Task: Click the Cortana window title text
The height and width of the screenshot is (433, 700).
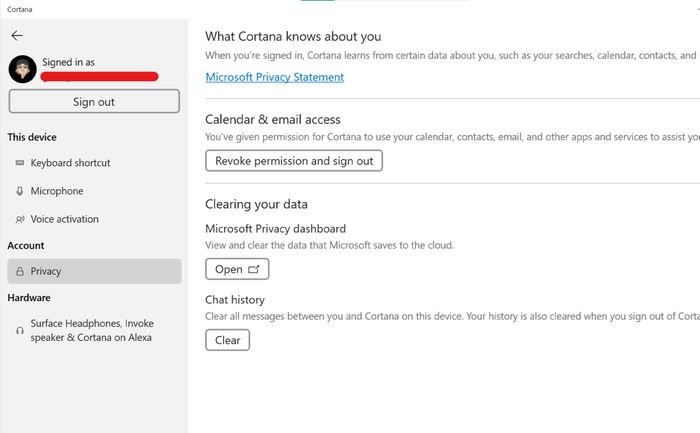Action: [22, 7]
